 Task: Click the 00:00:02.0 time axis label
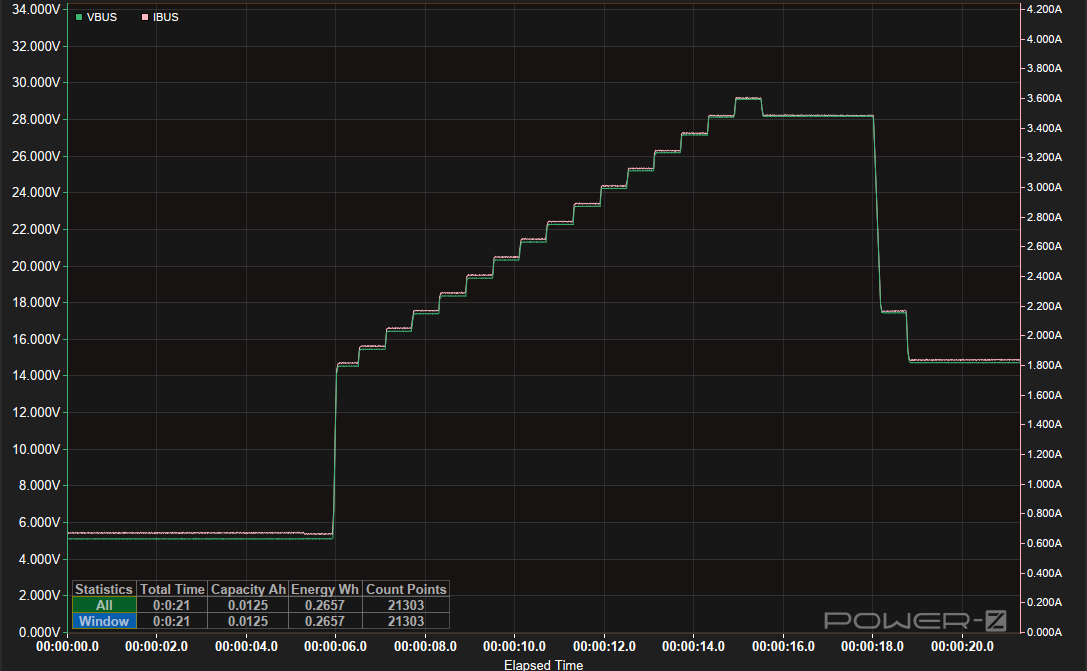pos(157,647)
